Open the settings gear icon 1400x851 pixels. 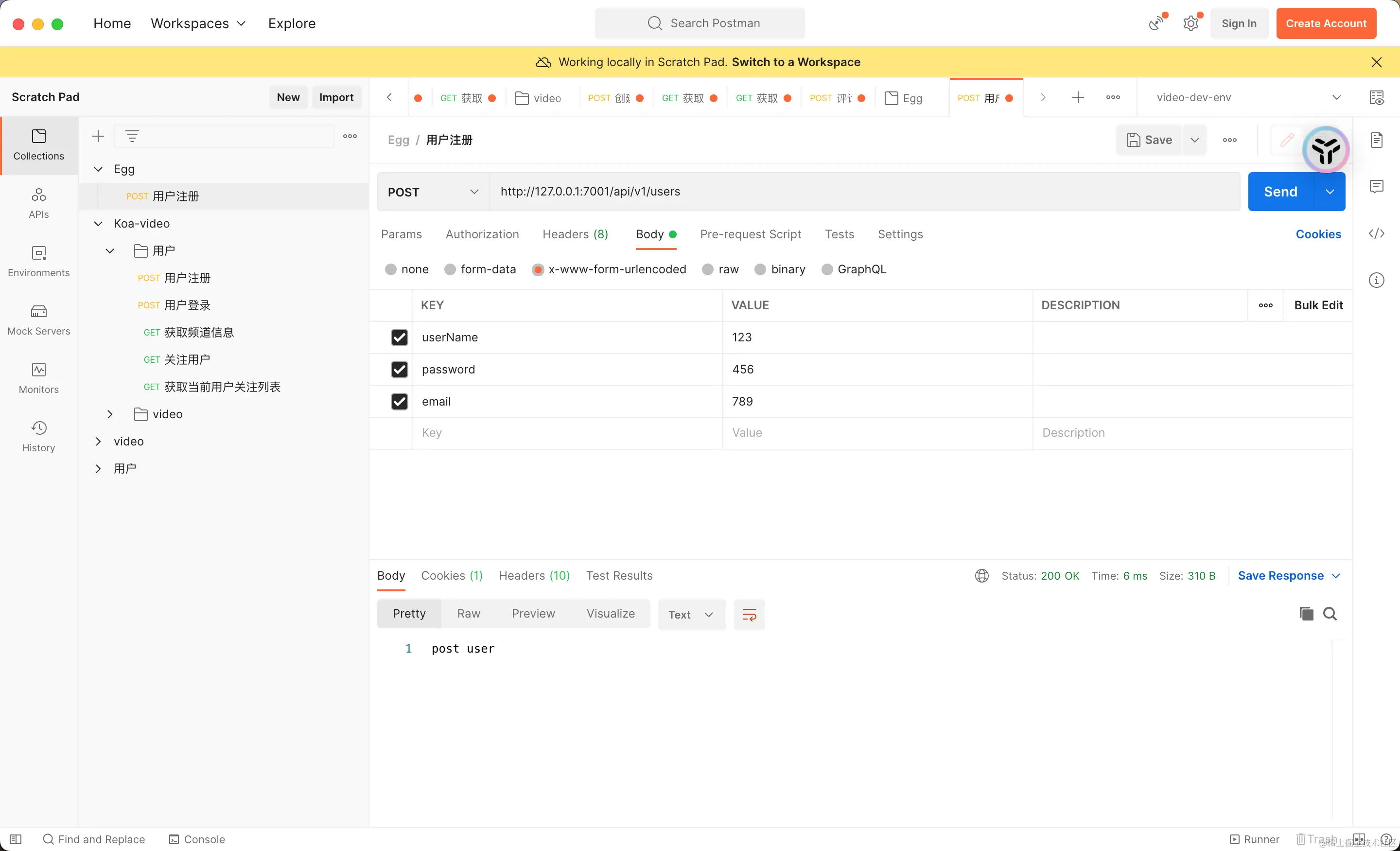1191,23
